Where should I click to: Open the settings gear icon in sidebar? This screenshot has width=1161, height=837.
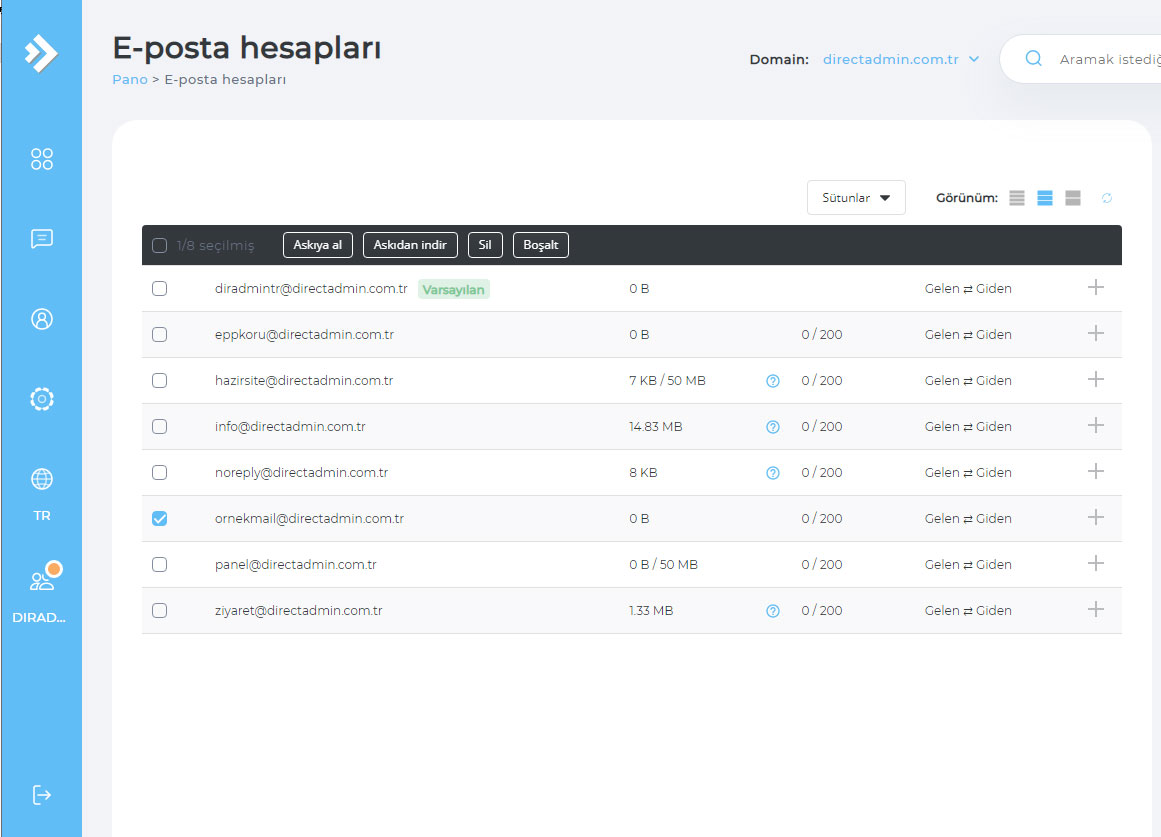[x=41, y=399]
